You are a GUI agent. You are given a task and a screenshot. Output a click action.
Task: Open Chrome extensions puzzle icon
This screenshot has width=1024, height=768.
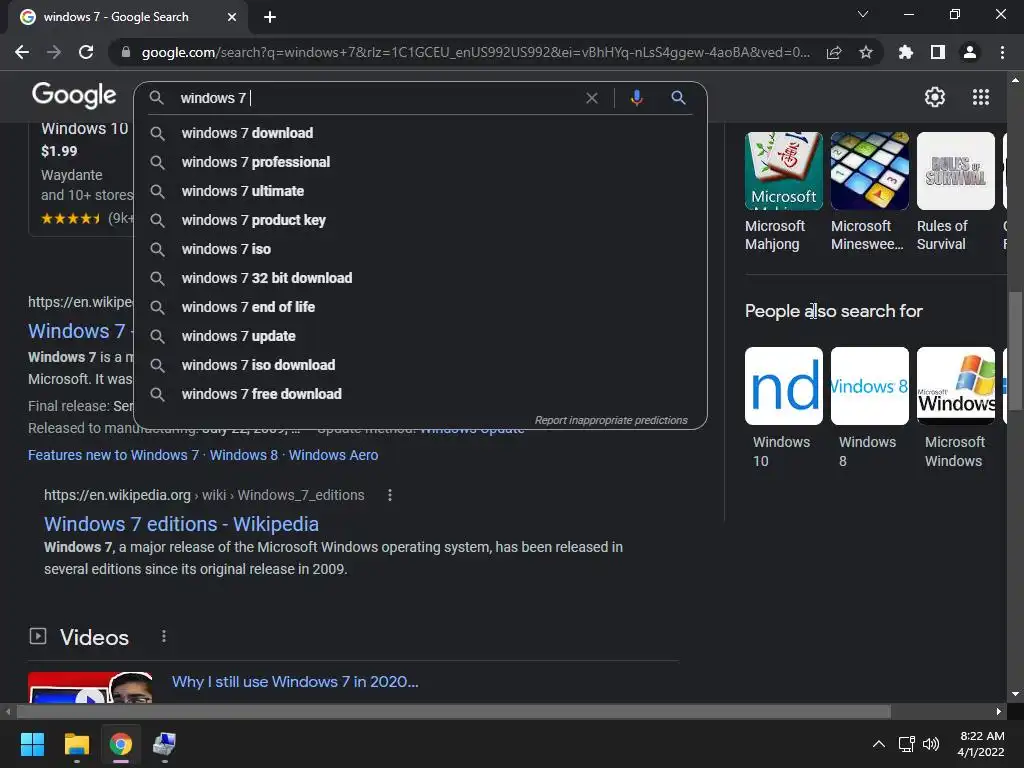(906, 52)
